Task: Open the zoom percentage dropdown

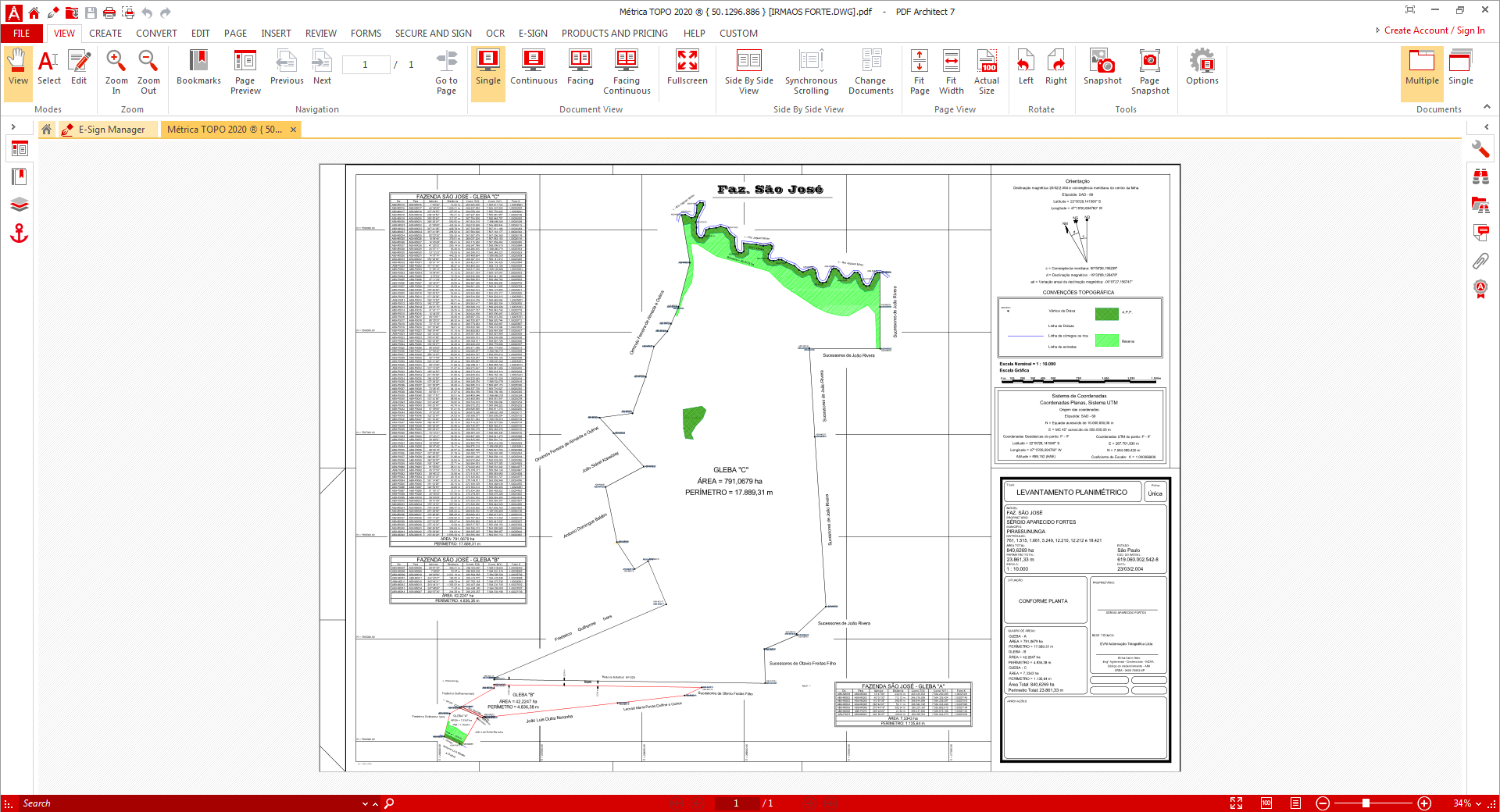Action: (x=1478, y=803)
